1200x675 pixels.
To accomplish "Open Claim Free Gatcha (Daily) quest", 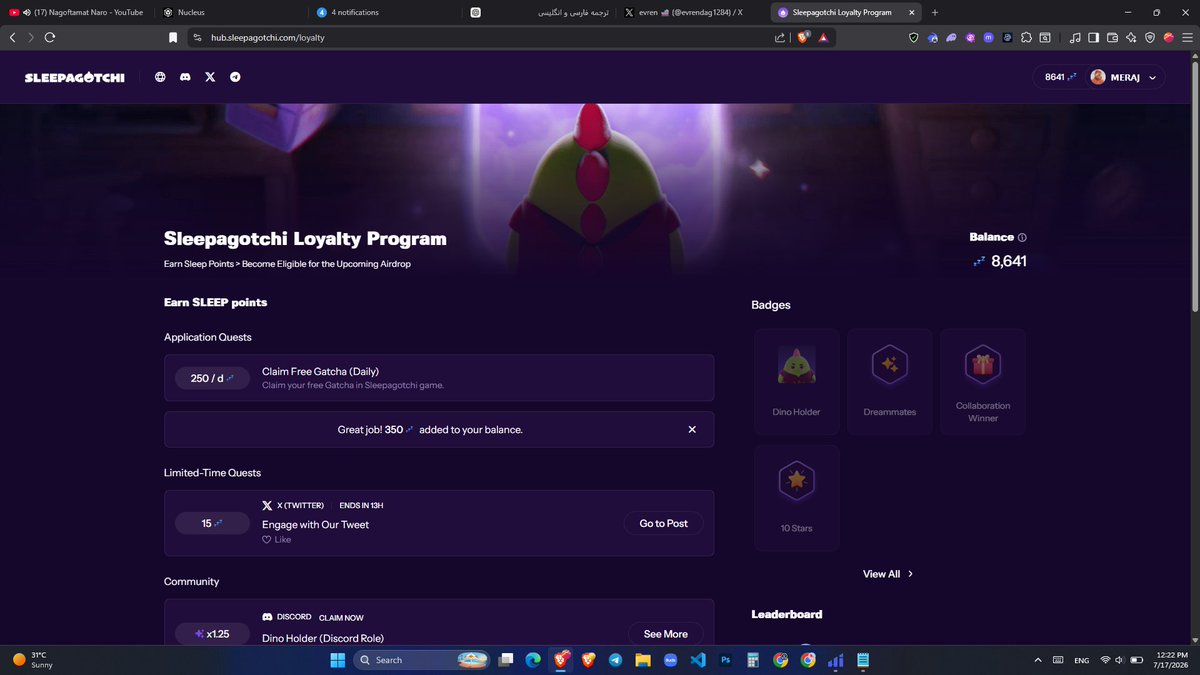I will pyautogui.click(x=439, y=378).
